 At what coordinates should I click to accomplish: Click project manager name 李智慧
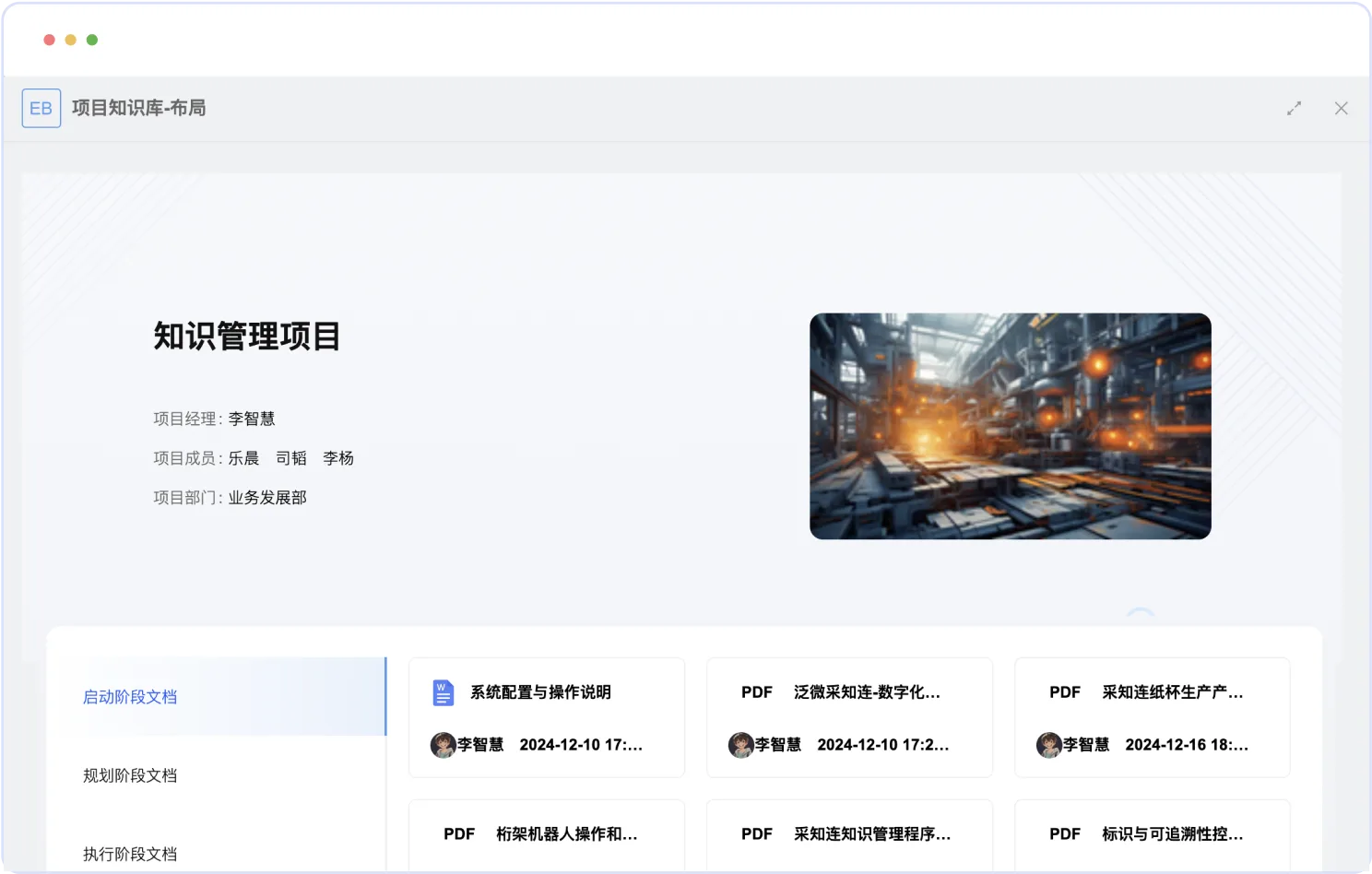coord(252,419)
